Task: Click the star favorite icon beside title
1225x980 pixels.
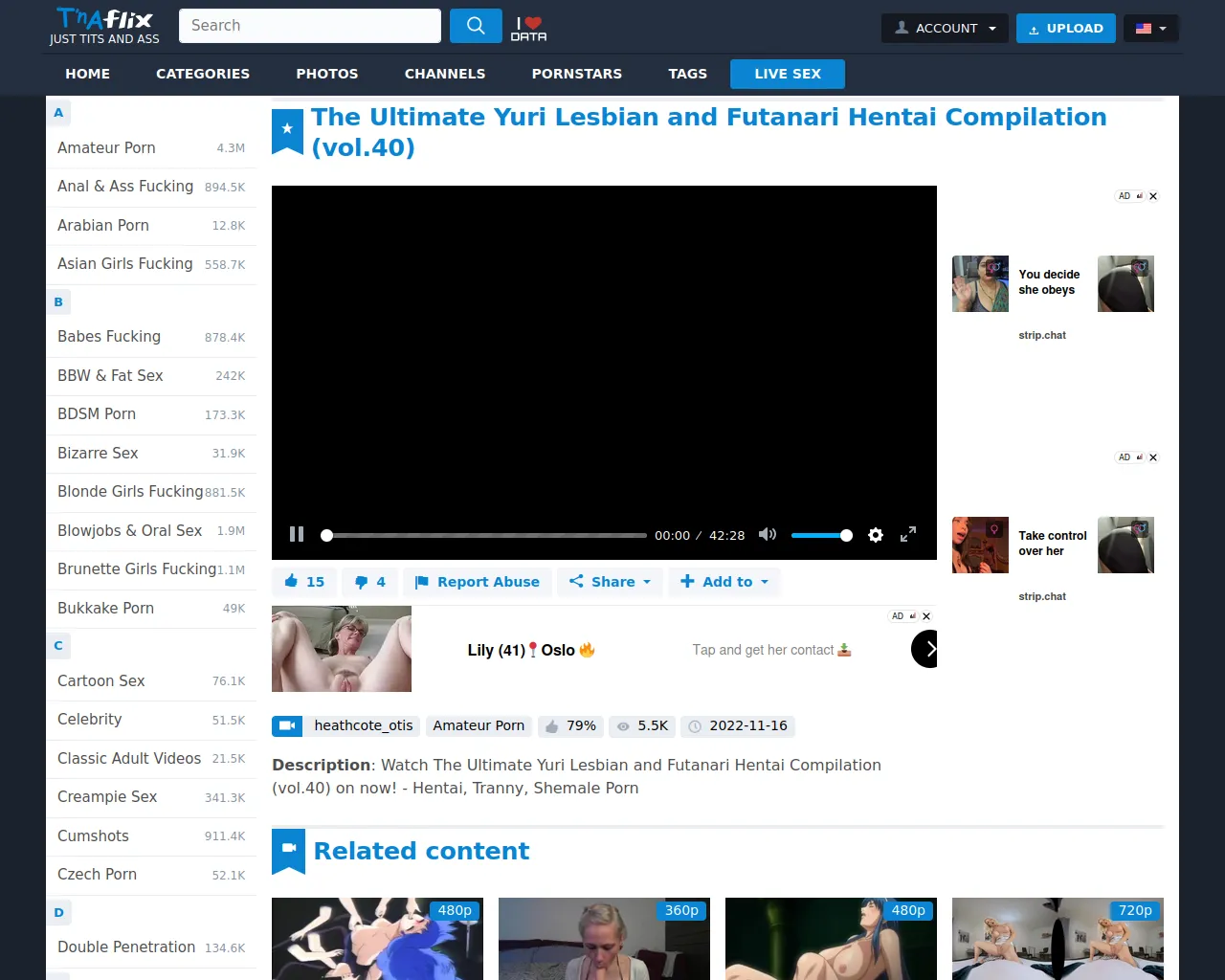Action: tap(287, 129)
